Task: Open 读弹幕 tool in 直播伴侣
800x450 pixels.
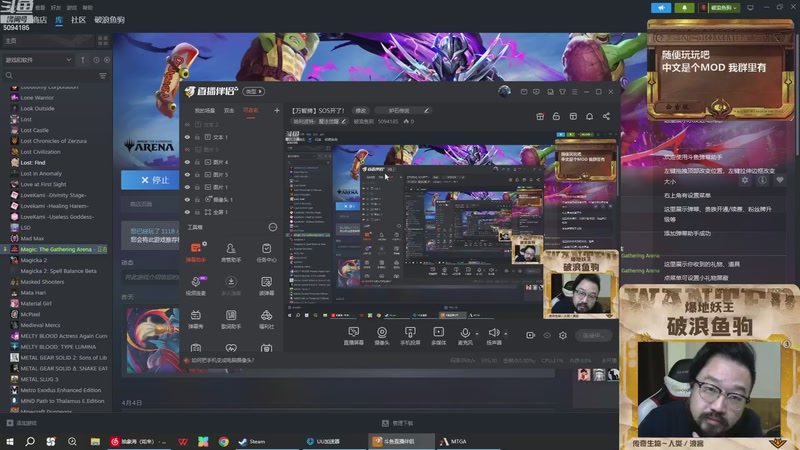Action: pos(266,285)
